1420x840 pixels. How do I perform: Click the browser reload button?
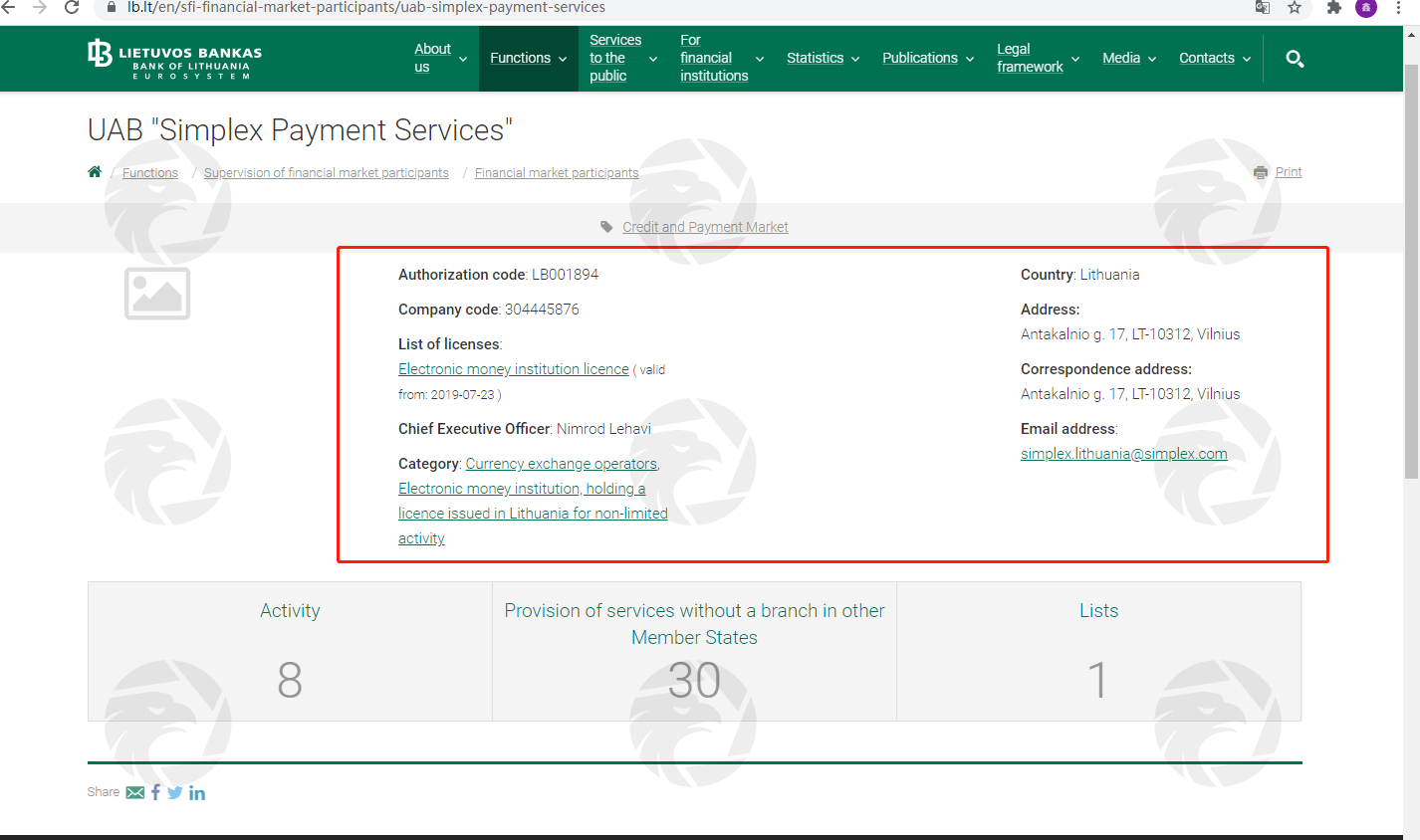(x=72, y=7)
